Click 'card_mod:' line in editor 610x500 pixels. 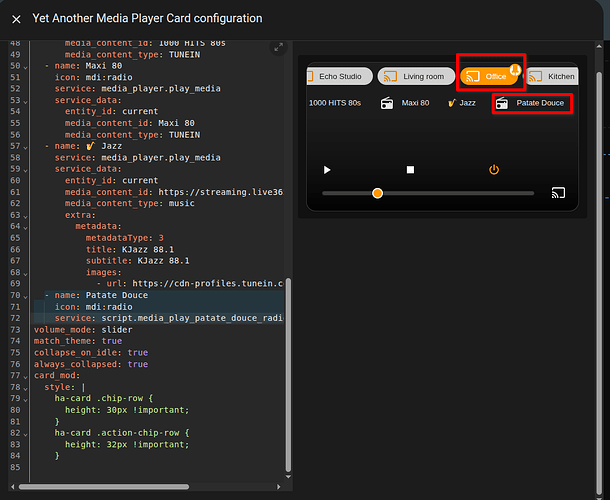(57, 375)
